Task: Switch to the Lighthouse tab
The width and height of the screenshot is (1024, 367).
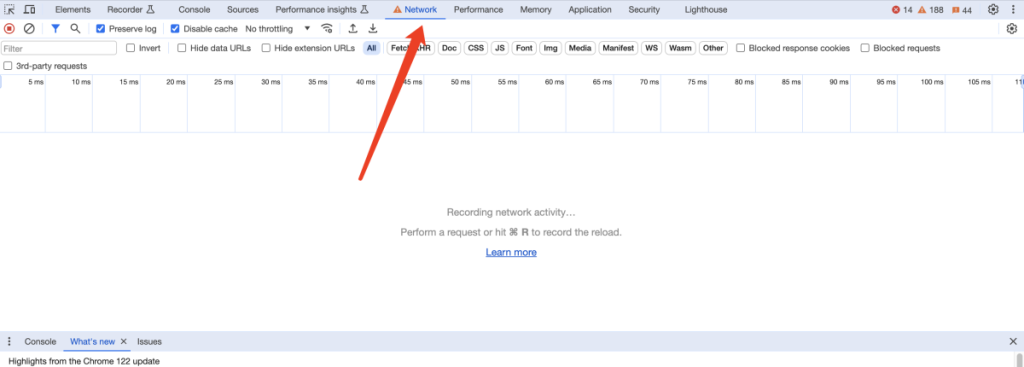Action: (705, 10)
